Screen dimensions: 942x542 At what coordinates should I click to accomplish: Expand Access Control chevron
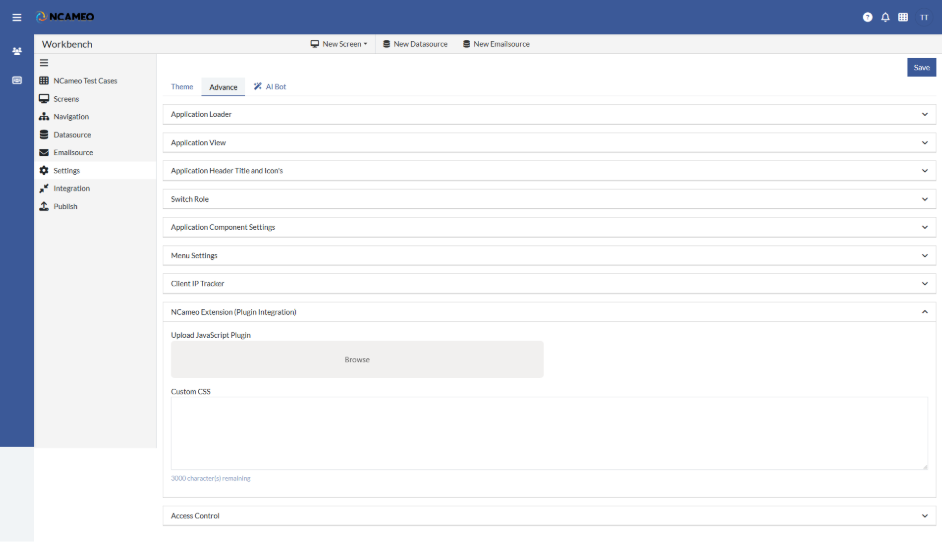[925, 516]
